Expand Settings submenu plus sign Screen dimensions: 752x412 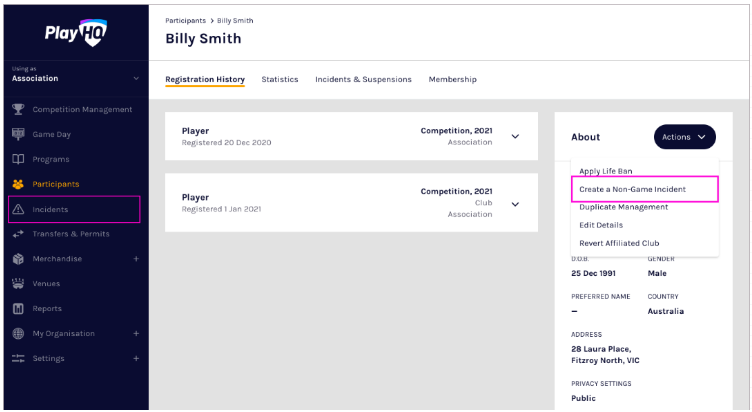(x=136, y=358)
